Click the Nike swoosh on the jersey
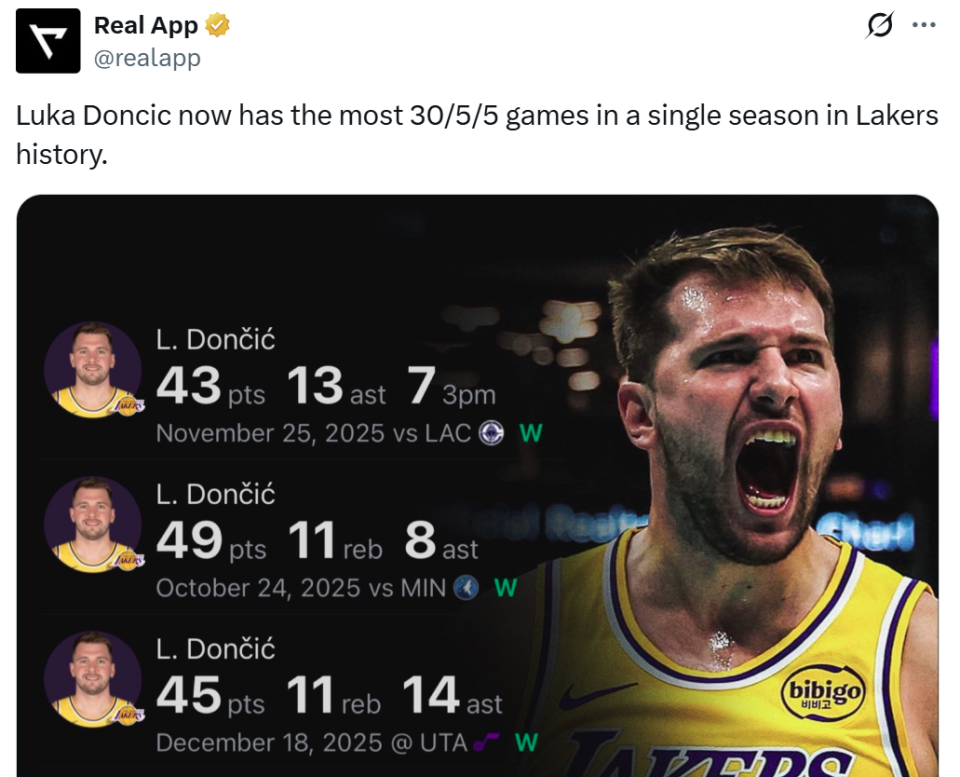 [x=597, y=695]
